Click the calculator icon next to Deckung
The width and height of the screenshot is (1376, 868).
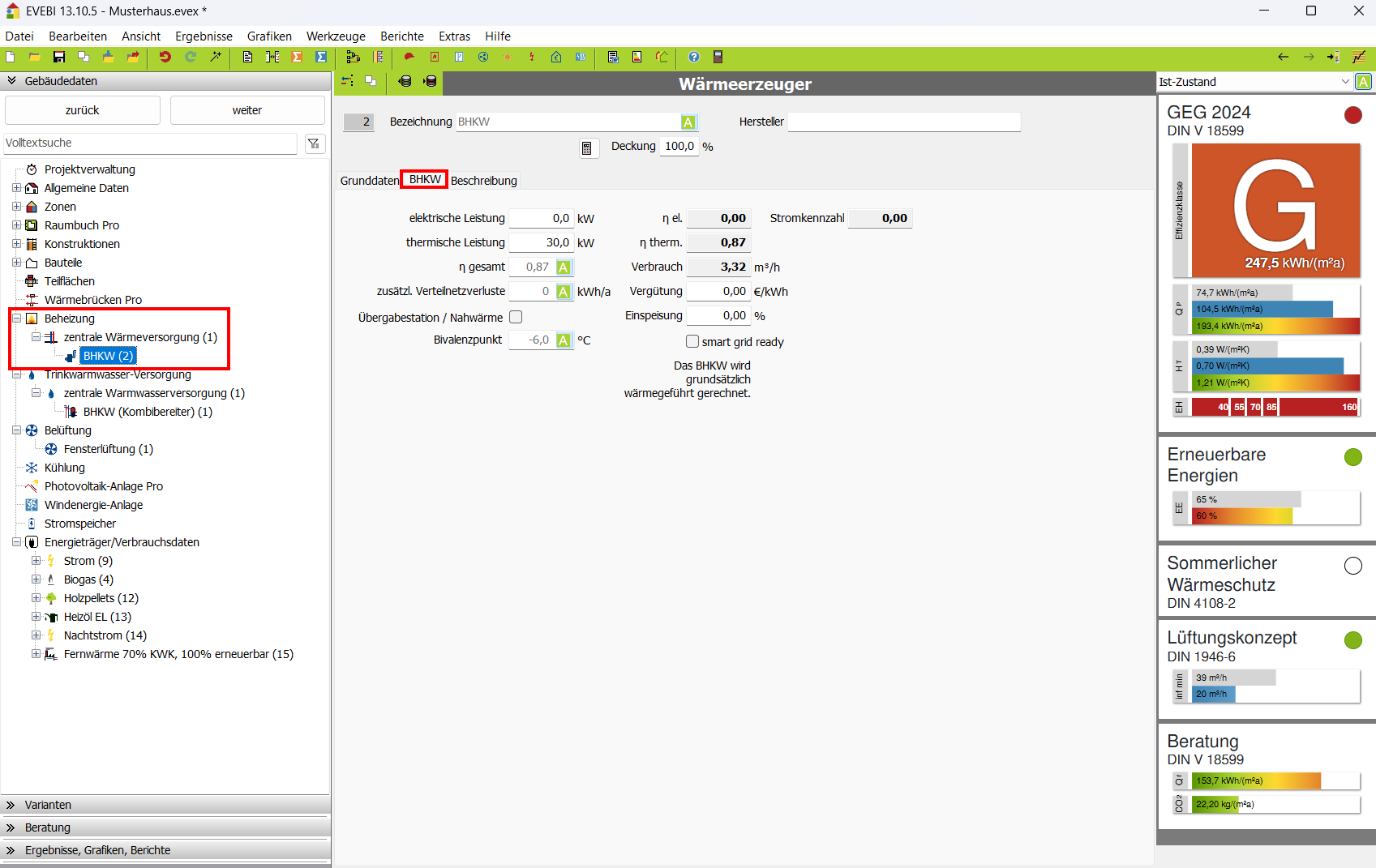[x=586, y=148]
